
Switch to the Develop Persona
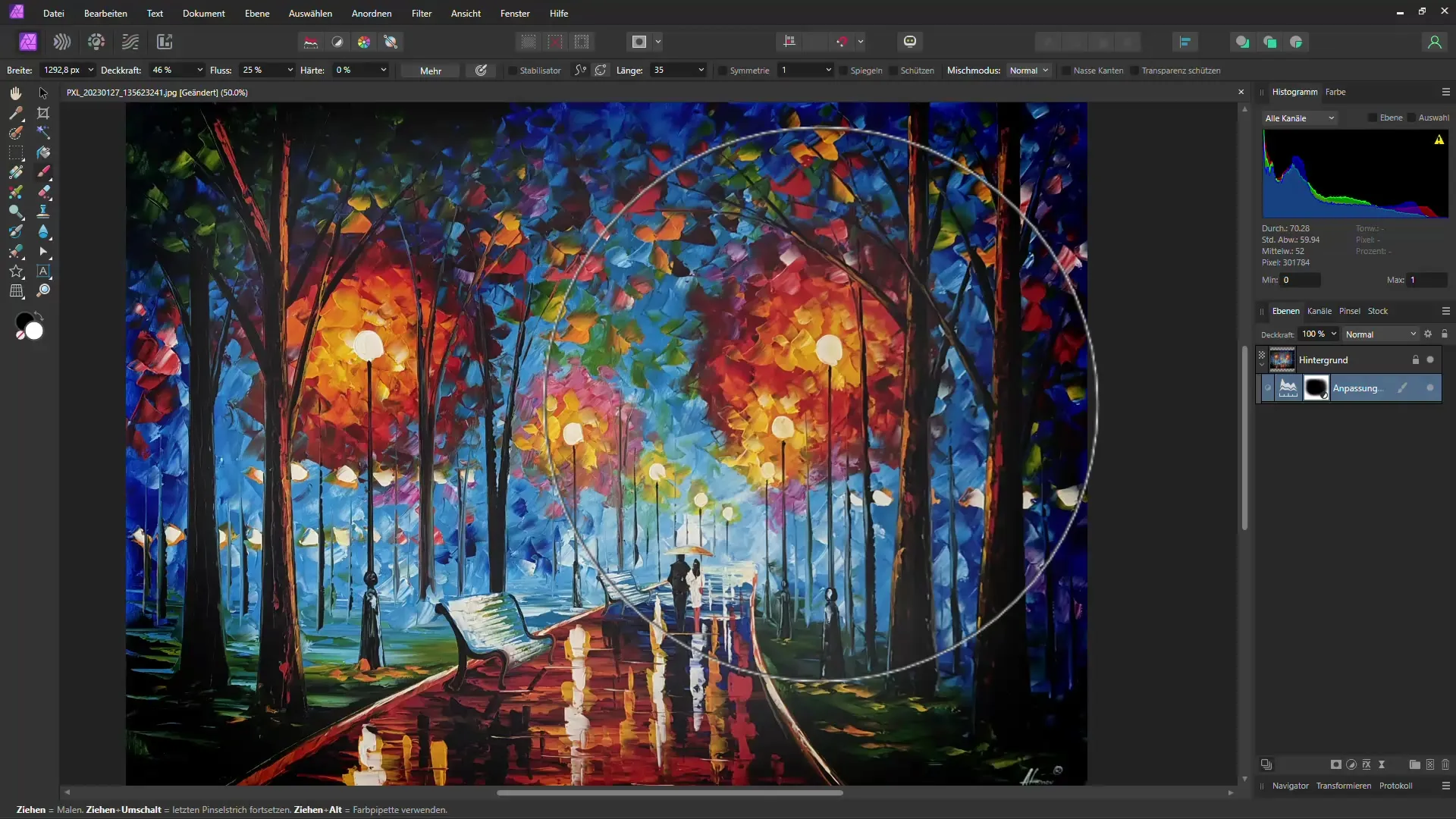[x=96, y=42]
